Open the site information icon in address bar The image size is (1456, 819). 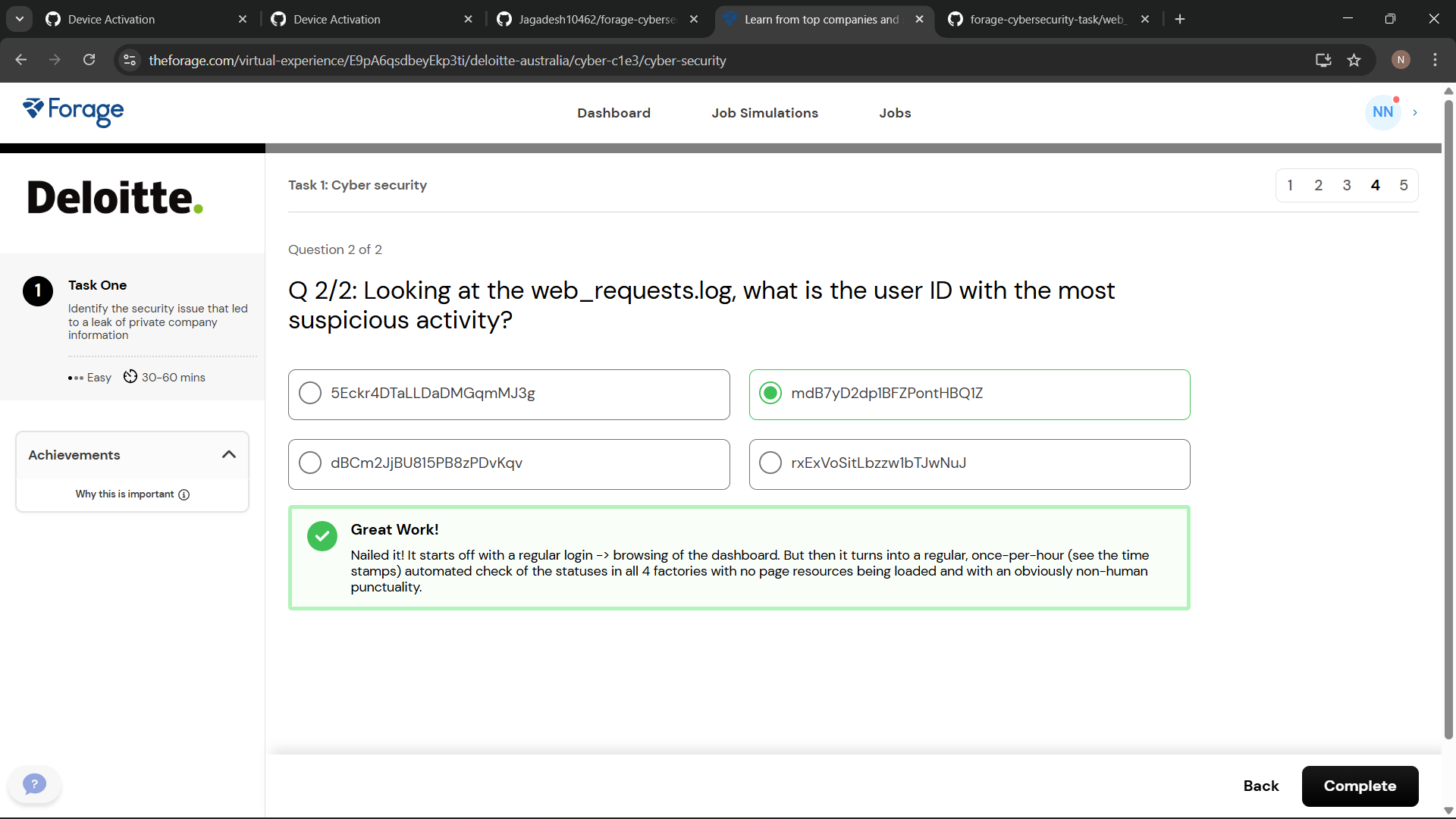pos(130,61)
